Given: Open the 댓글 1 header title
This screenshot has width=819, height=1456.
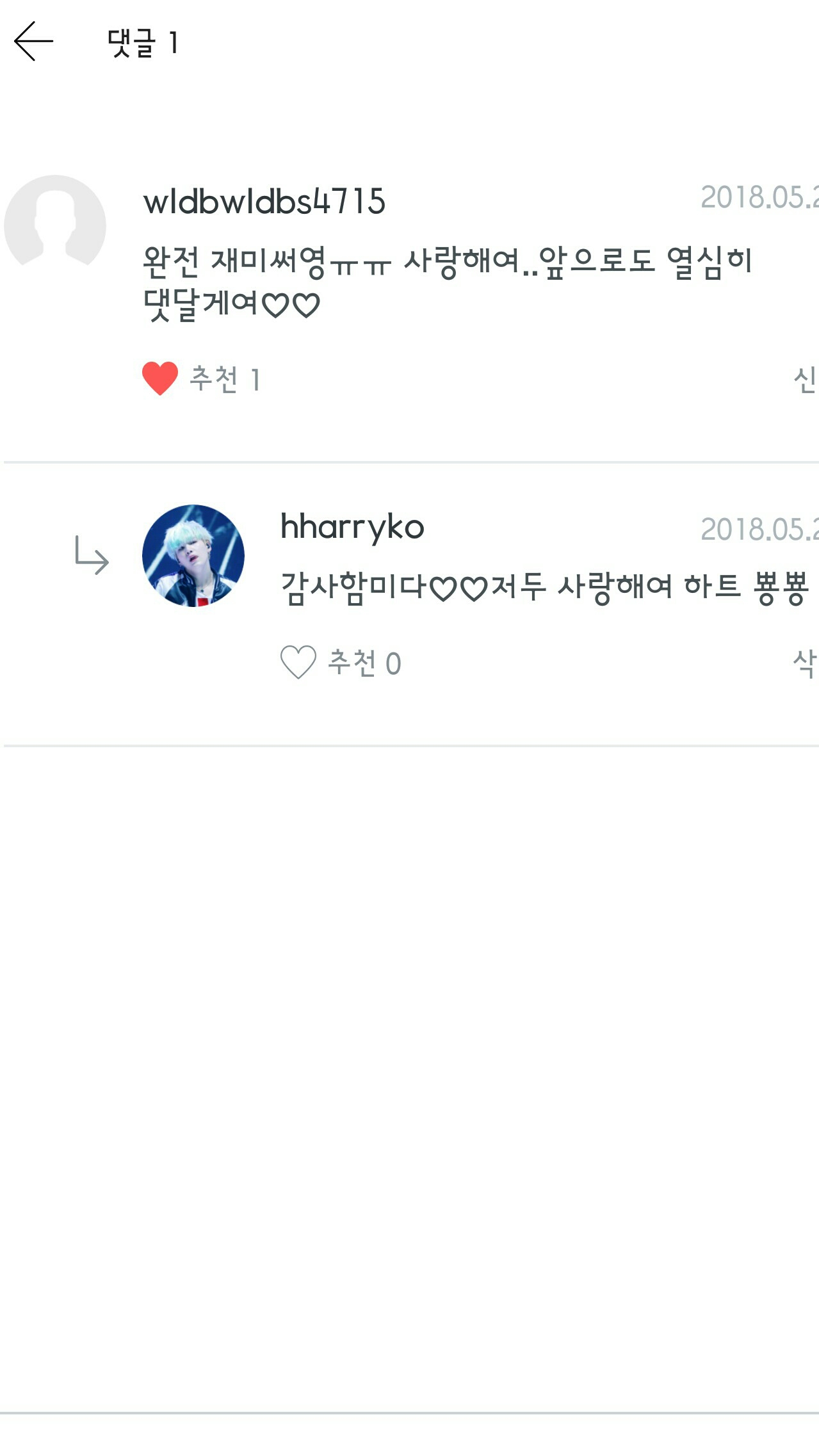Looking at the screenshot, I should pyautogui.click(x=142, y=43).
